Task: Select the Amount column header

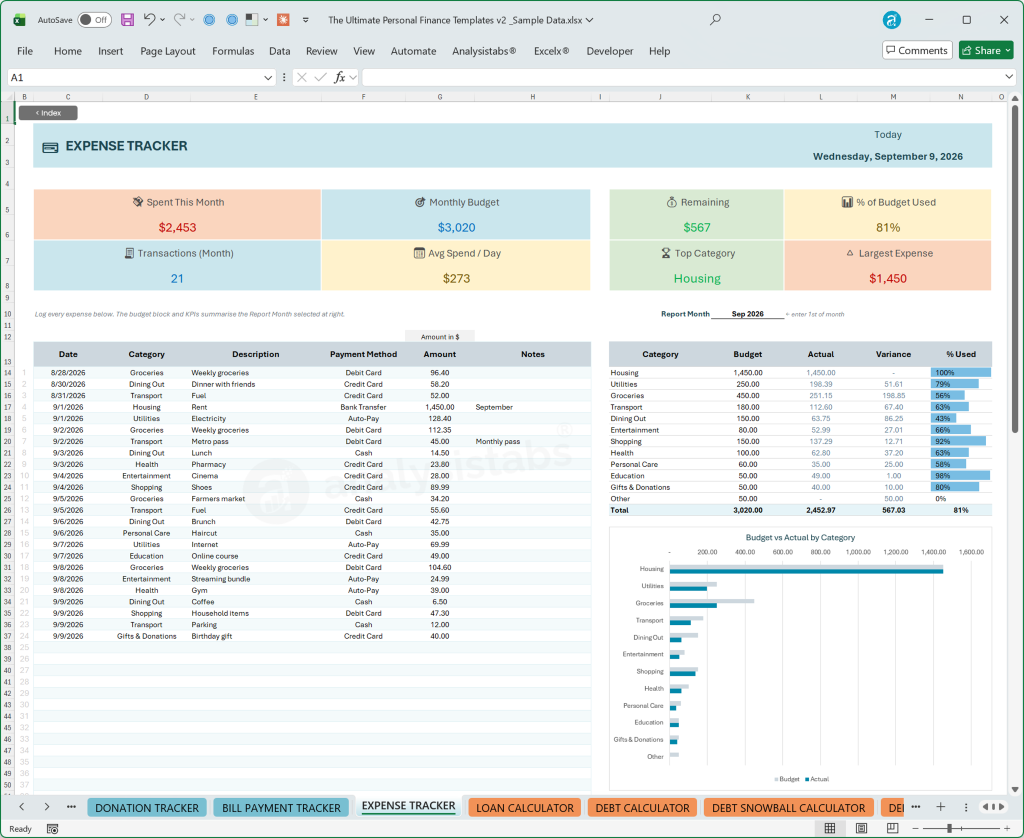Action: pos(440,354)
